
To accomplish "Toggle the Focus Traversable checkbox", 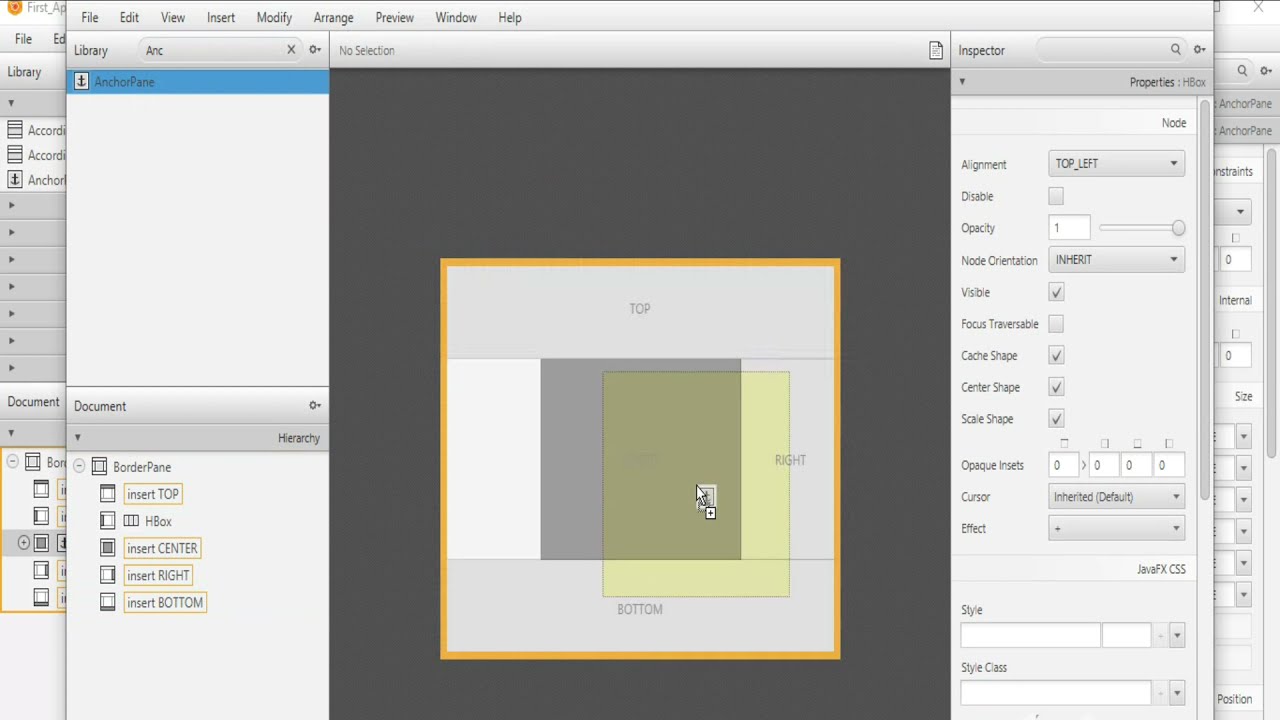I will 1056,324.
